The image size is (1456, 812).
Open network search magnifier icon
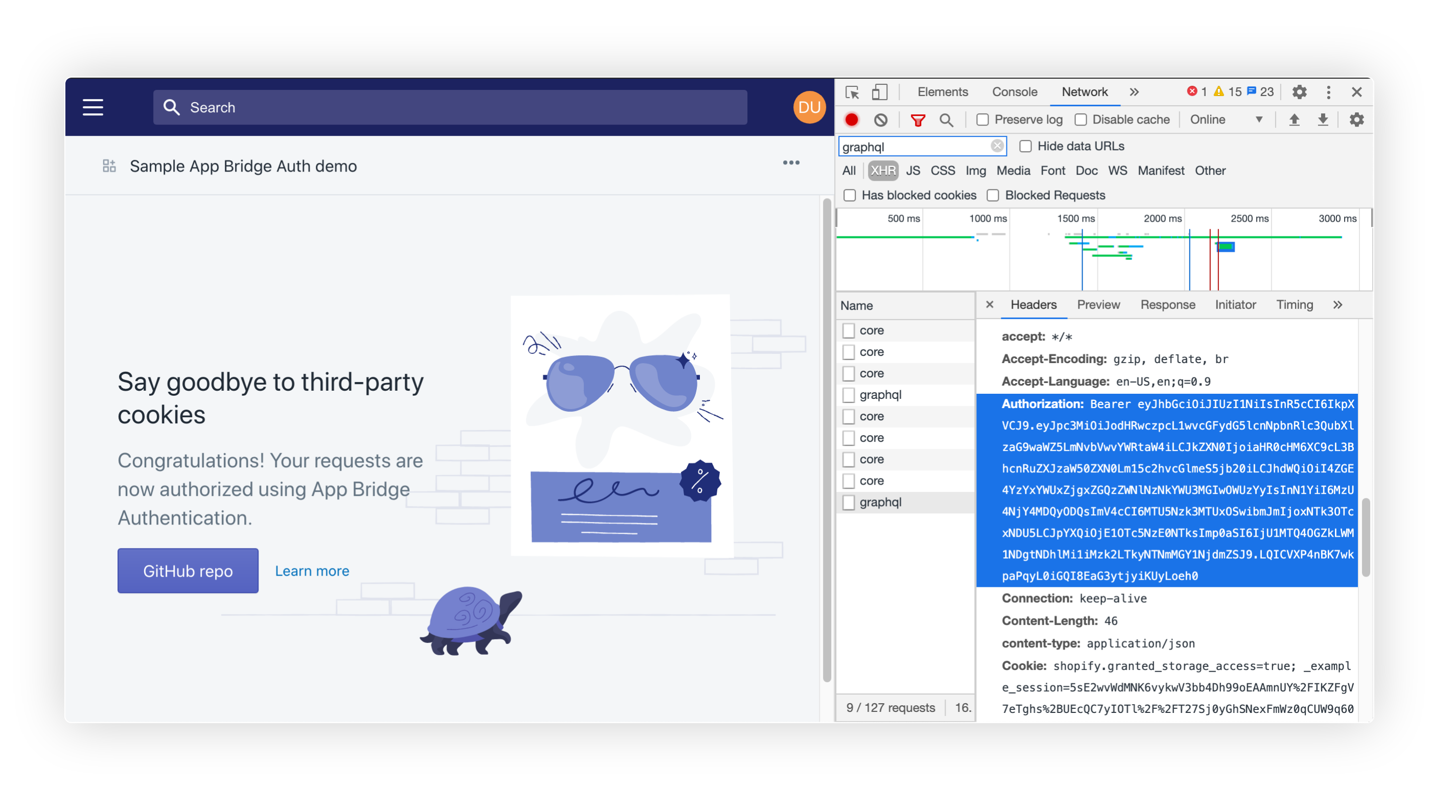click(946, 120)
